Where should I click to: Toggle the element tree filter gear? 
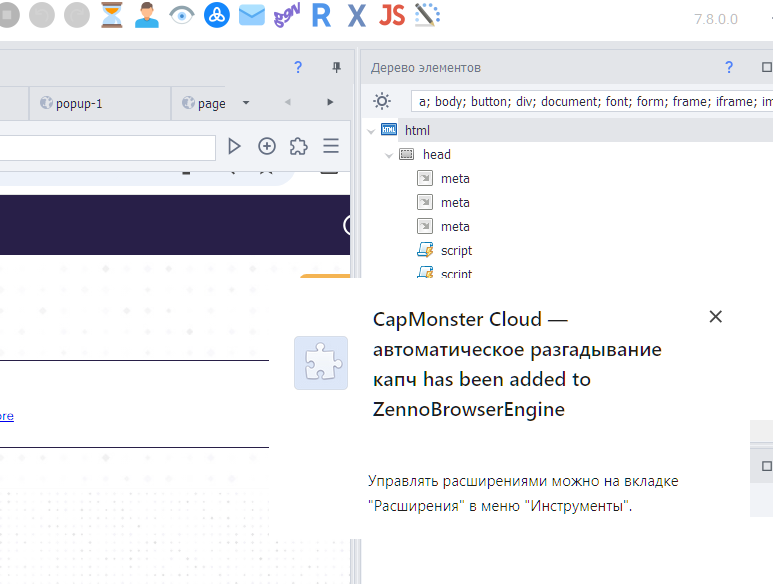coord(382,101)
